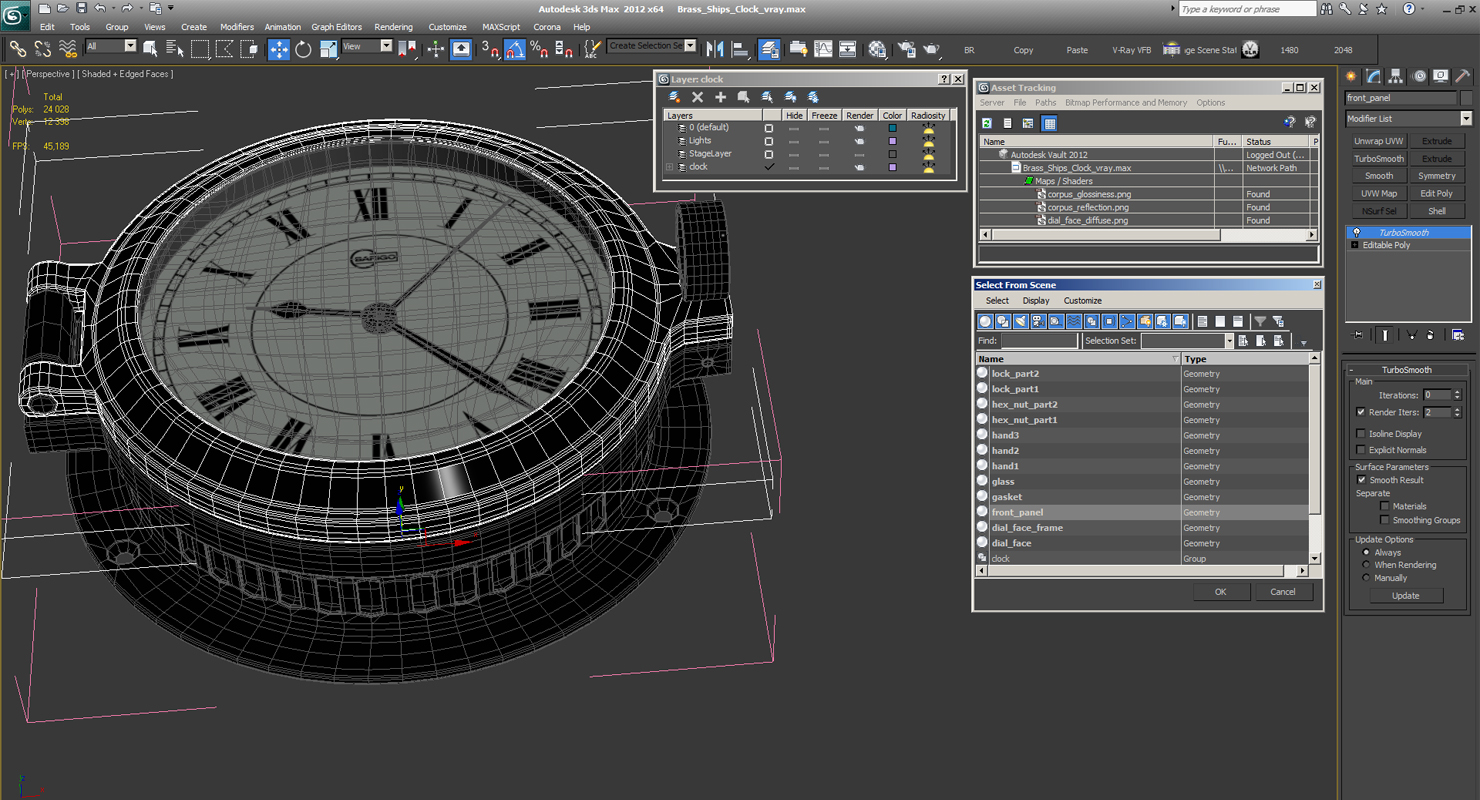Image resolution: width=1480 pixels, height=800 pixels.
Task: Click the Unlink Selection tool
Action: coord(43,49)
